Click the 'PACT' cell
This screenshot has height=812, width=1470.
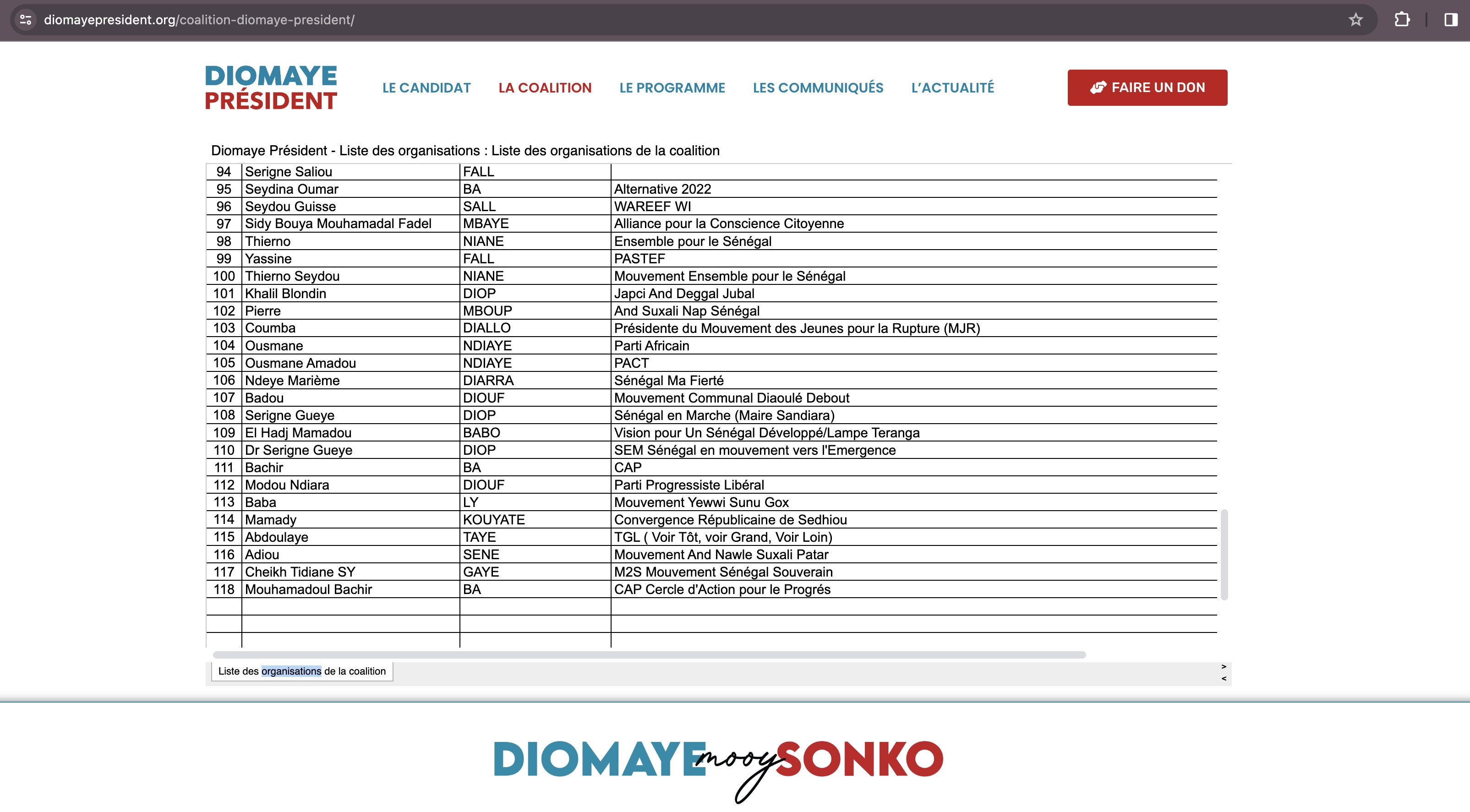tap(913, 363)
